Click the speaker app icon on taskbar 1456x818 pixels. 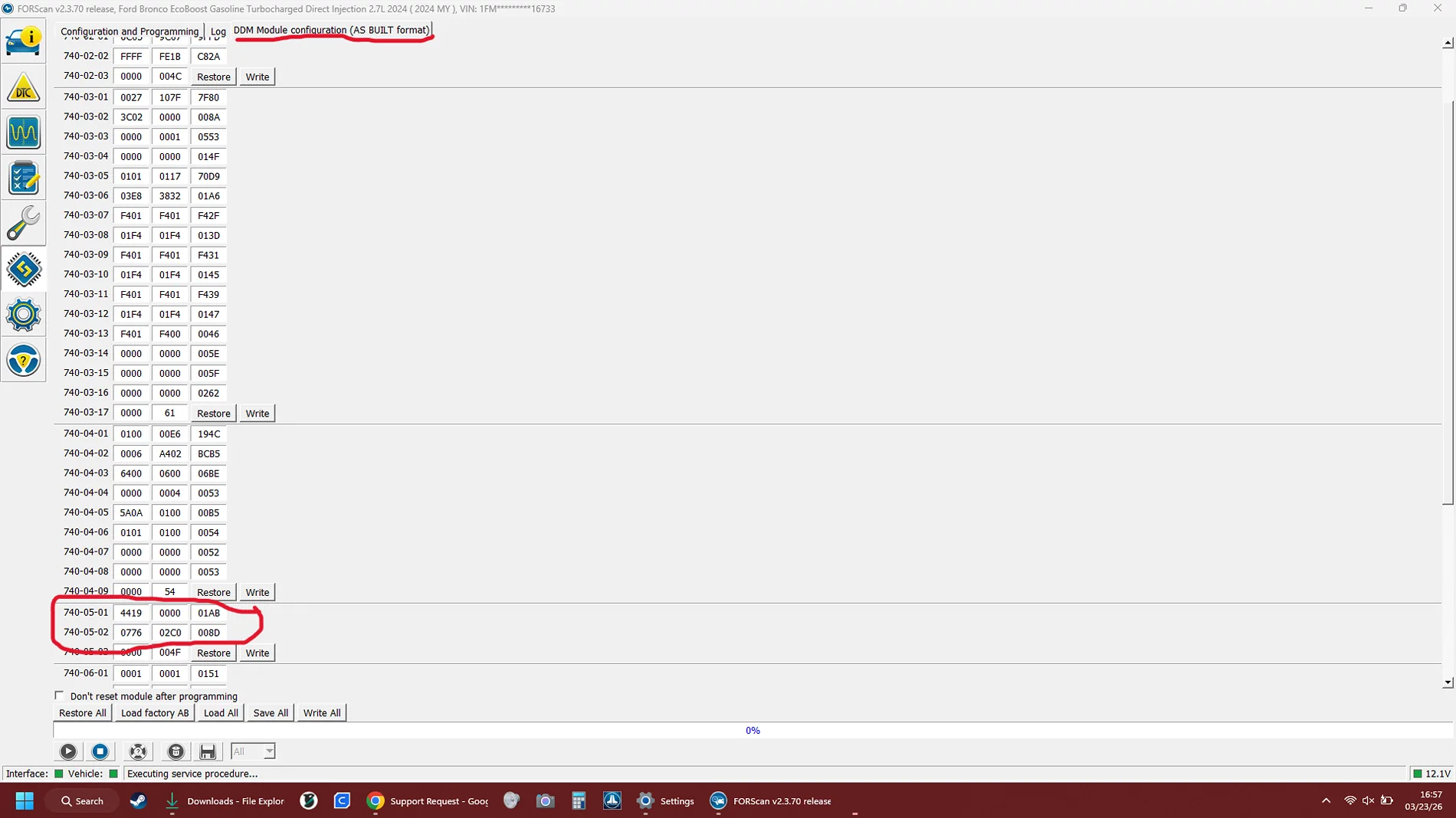(x=511, y=801)
